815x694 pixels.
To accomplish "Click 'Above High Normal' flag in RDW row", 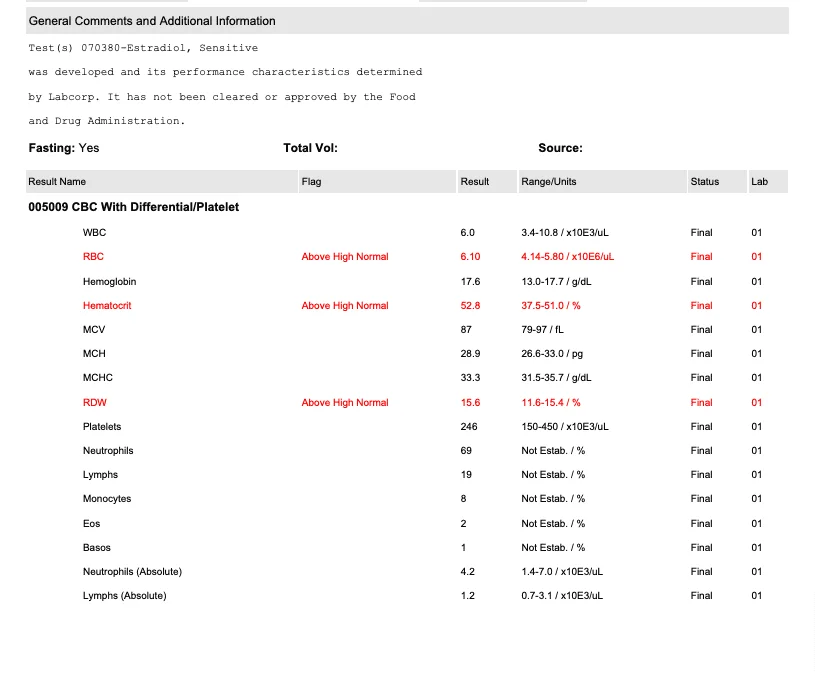I will (345, 402).
